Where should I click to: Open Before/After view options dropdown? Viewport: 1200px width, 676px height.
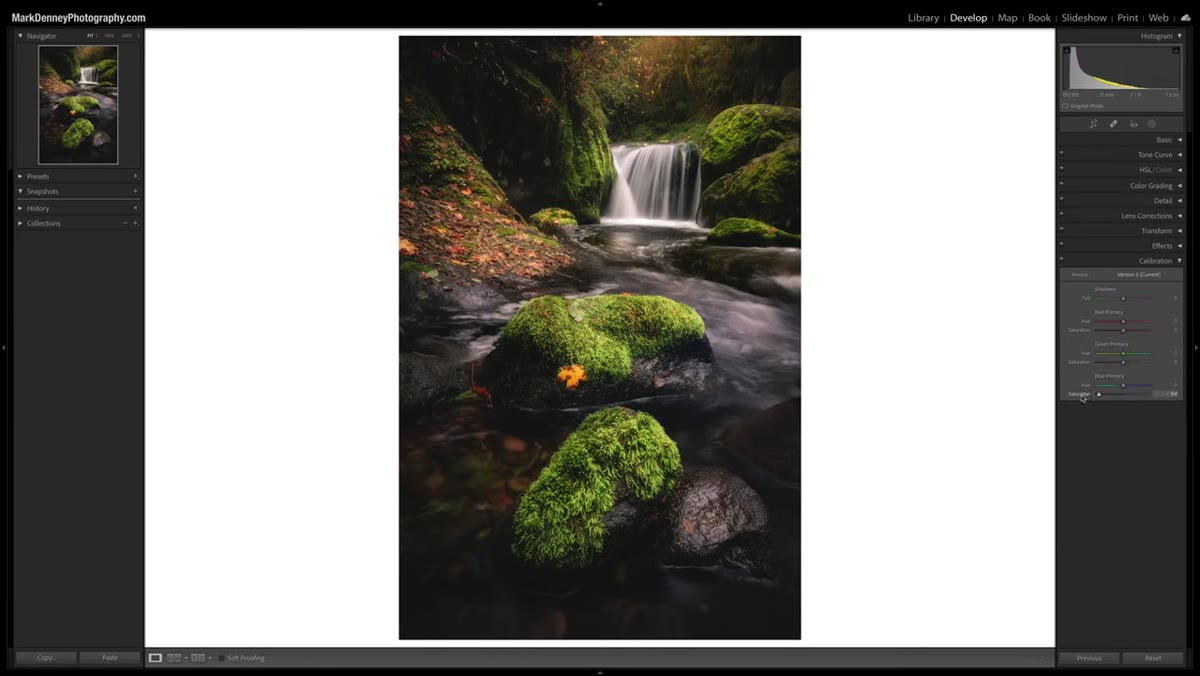click(x=210, y=658)
